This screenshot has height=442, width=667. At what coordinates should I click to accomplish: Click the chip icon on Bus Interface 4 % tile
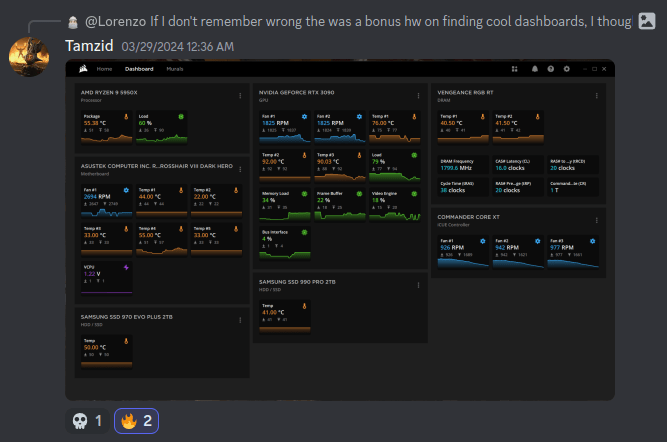coord(304,232)
